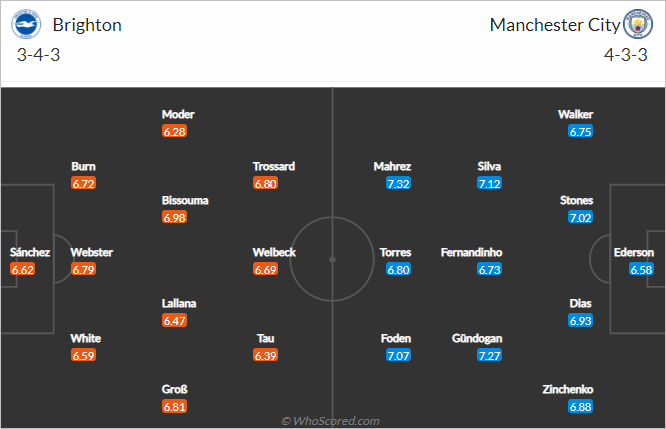Click the player name Walker

click(x=576, y=114)
